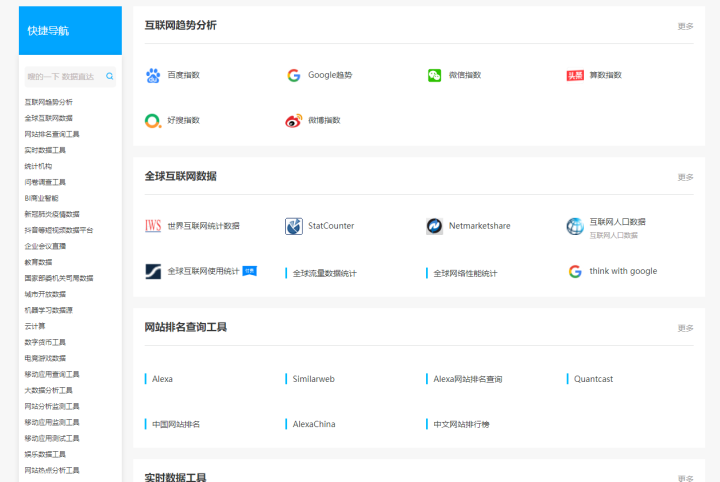Click the Netmarketshare round logo icon
This screenshot has height=482, width=720.
coord(434,226)
